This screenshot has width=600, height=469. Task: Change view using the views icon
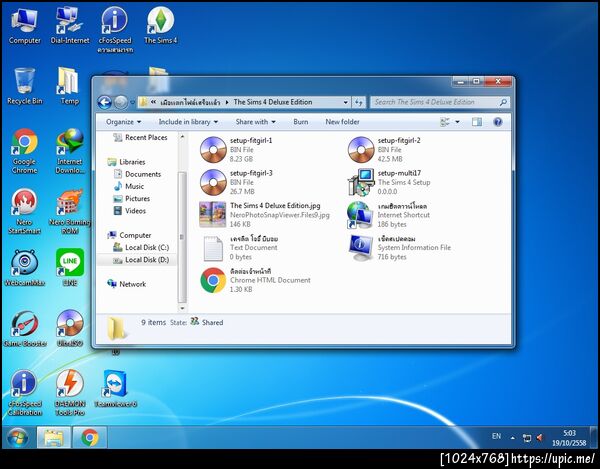pos(445,122)
